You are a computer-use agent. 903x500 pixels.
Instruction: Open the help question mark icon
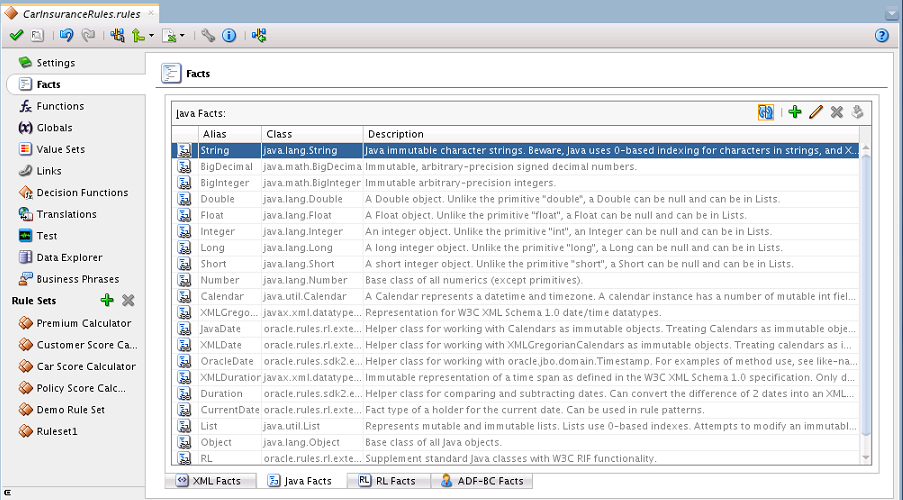point(882,35)
